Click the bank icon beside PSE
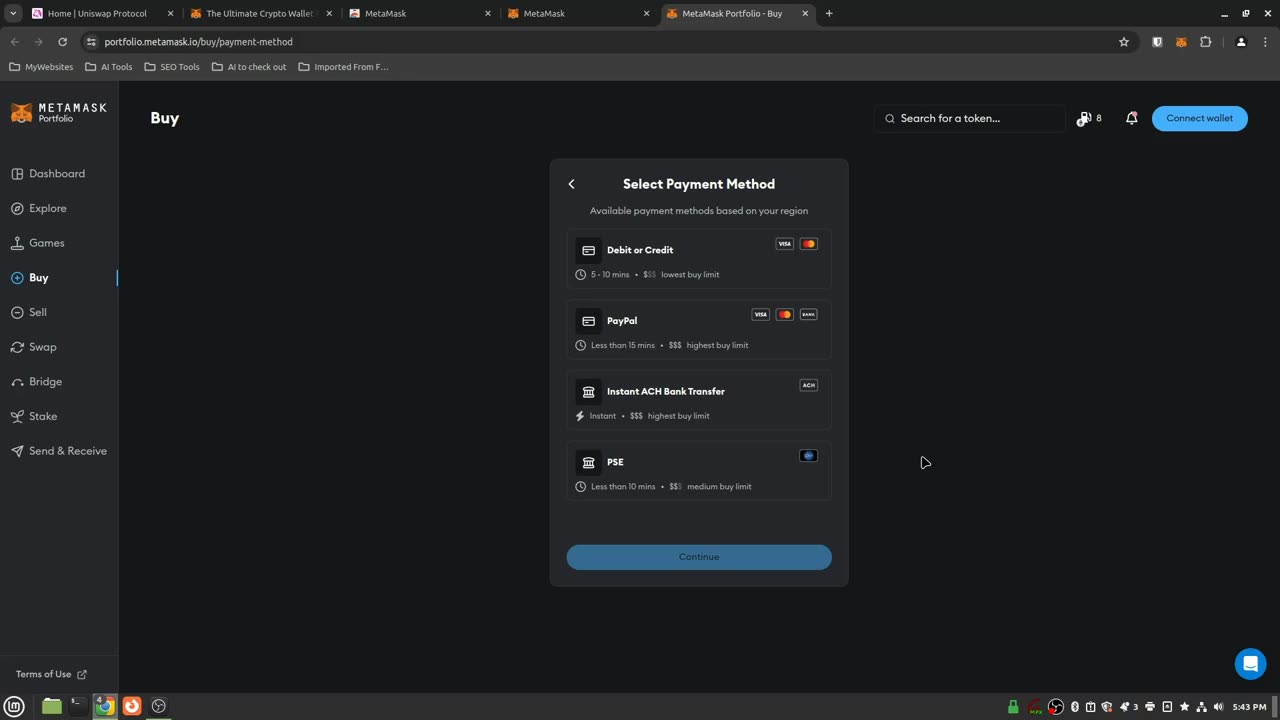The width and height of the screenshot is (1280, 720). point(588,462)
